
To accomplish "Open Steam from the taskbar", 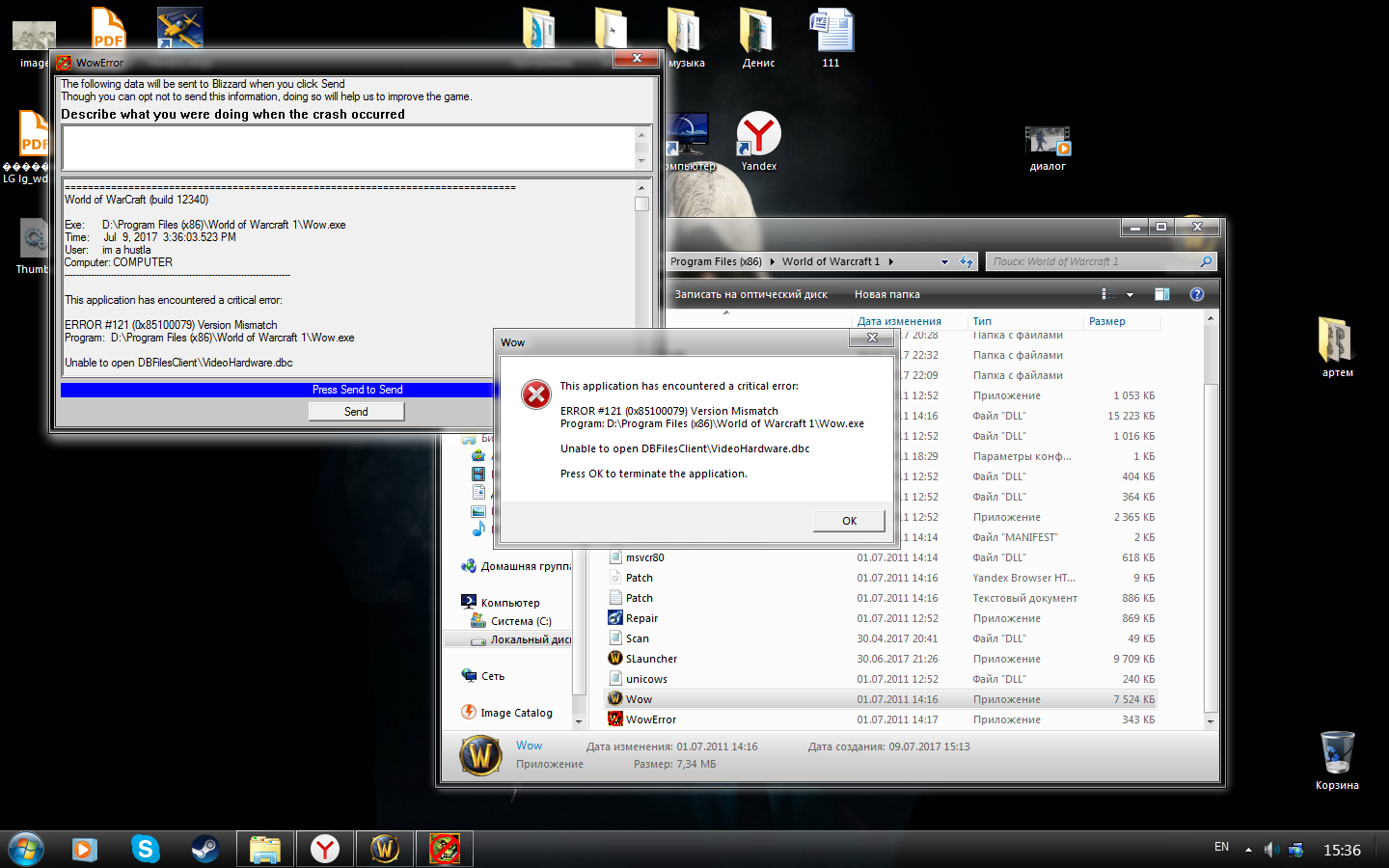I will pos(204,849).
